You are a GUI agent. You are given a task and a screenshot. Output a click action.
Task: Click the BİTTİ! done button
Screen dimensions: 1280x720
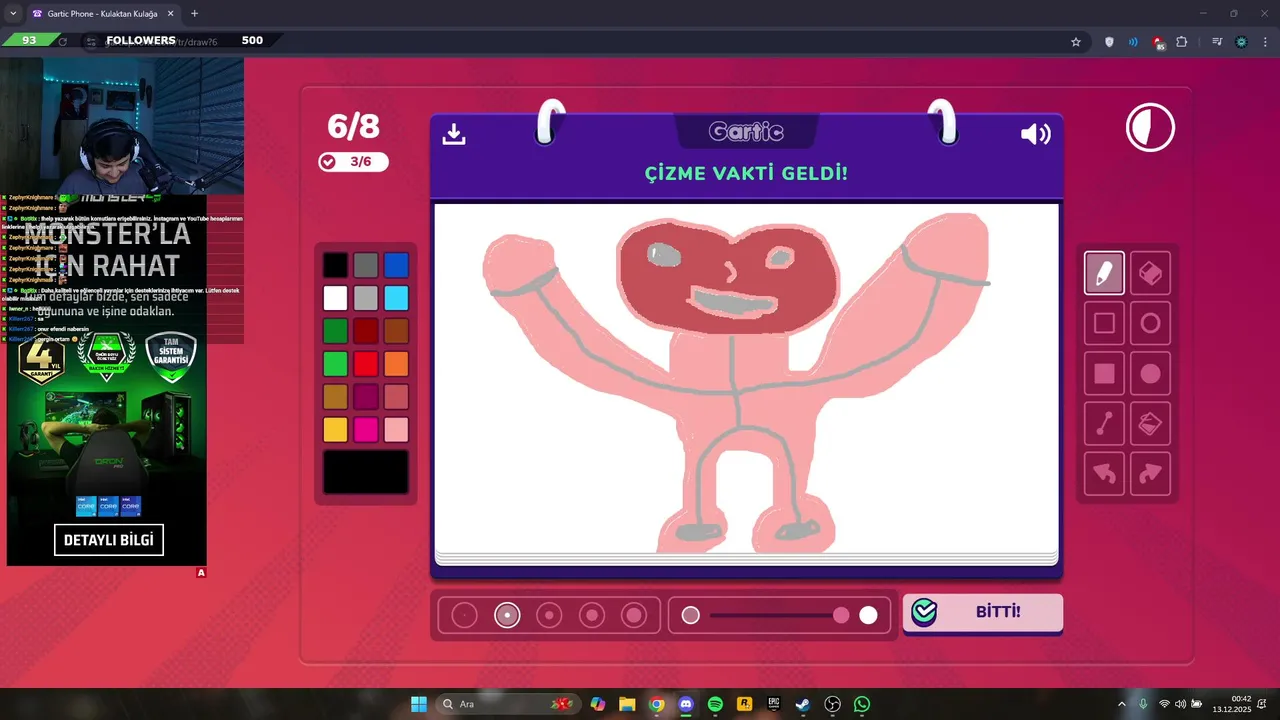[x=983, y=612]
